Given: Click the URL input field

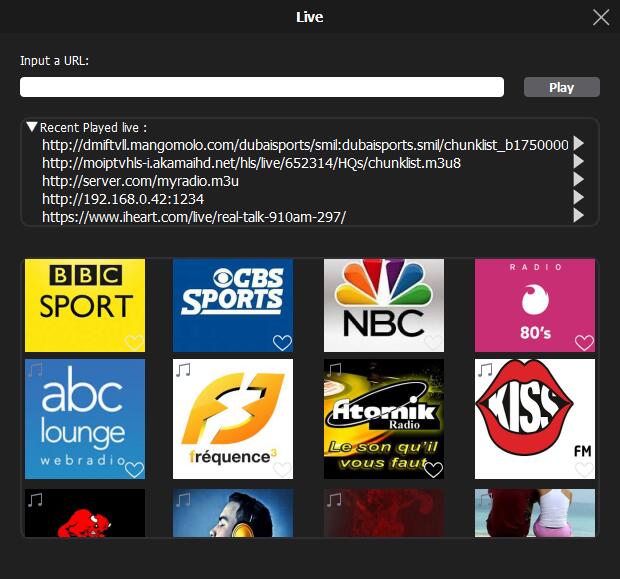Looking at the screenshot, I should pyautogui.click(x=262, y=87).
